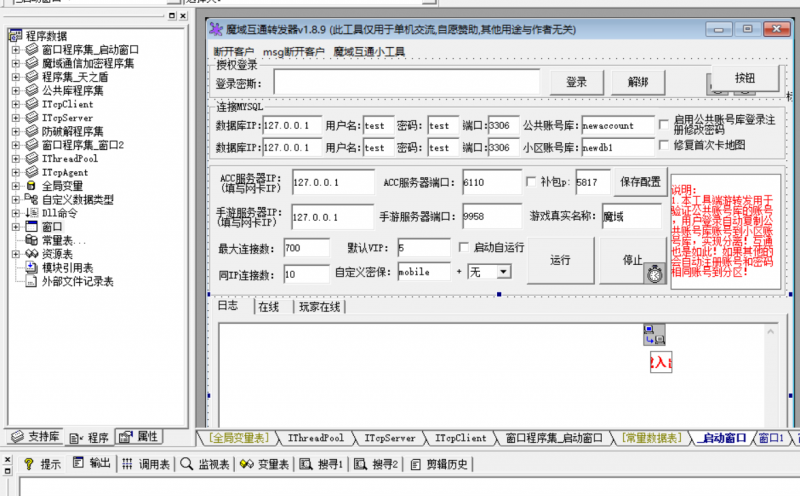The height and width of the screenshot is (496, 800).
Task: Select the 防破解程序集 module icon
Action: point(32,131)
